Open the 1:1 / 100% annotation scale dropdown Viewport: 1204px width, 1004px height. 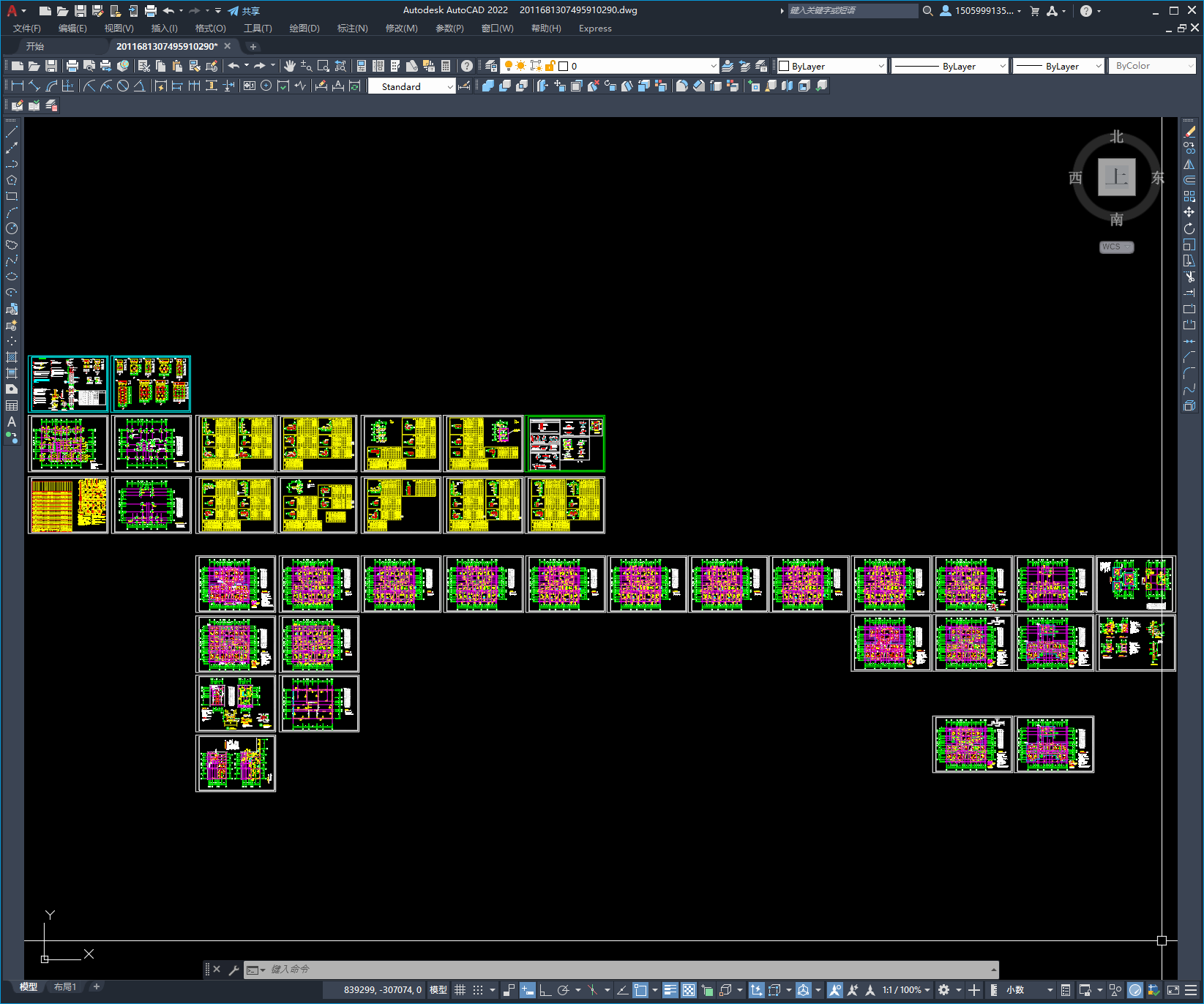tap(906, 990)
